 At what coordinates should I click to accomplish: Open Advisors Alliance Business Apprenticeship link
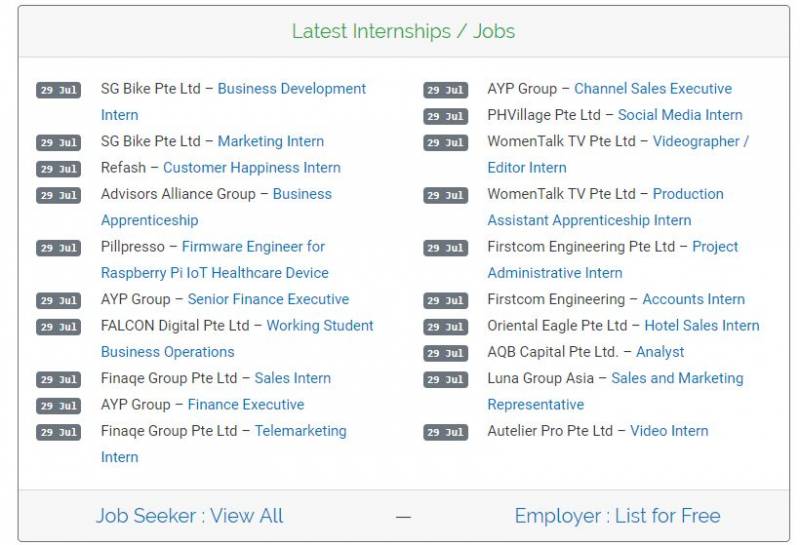pos(301,194)
